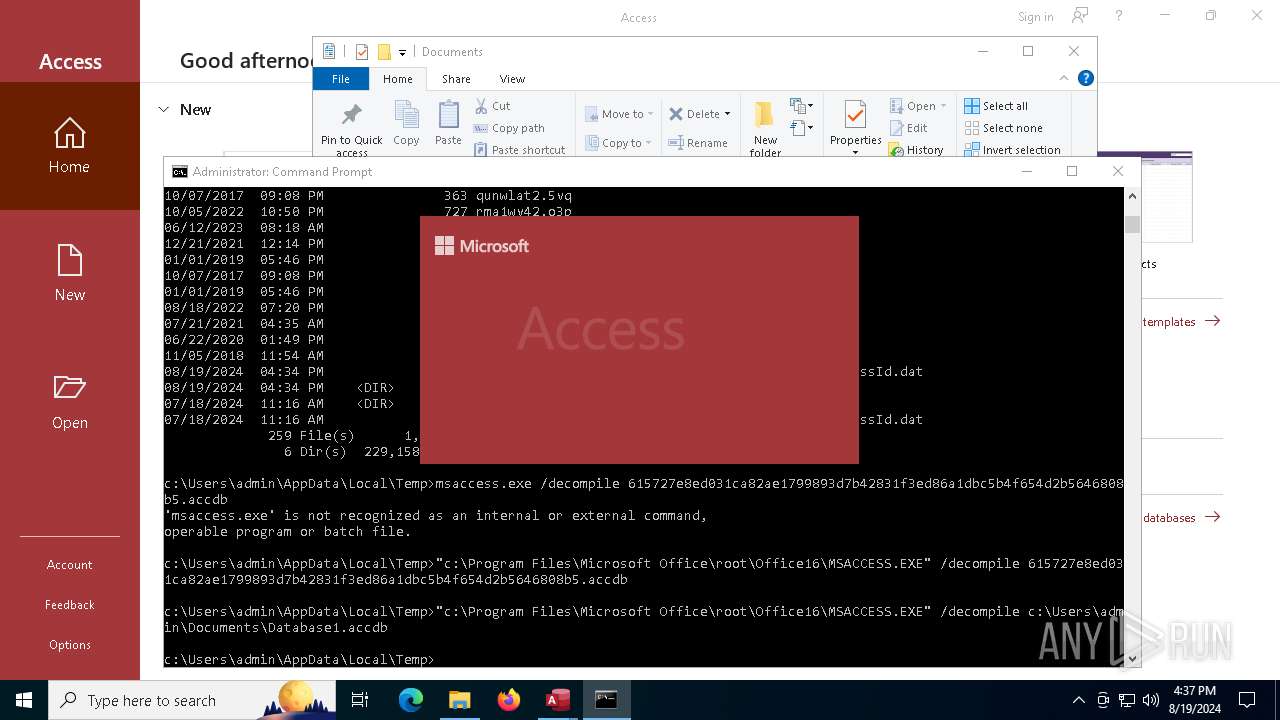Screen dimensions: 1280x720
Task: Open File tab in Documents window
Action: 341,79
